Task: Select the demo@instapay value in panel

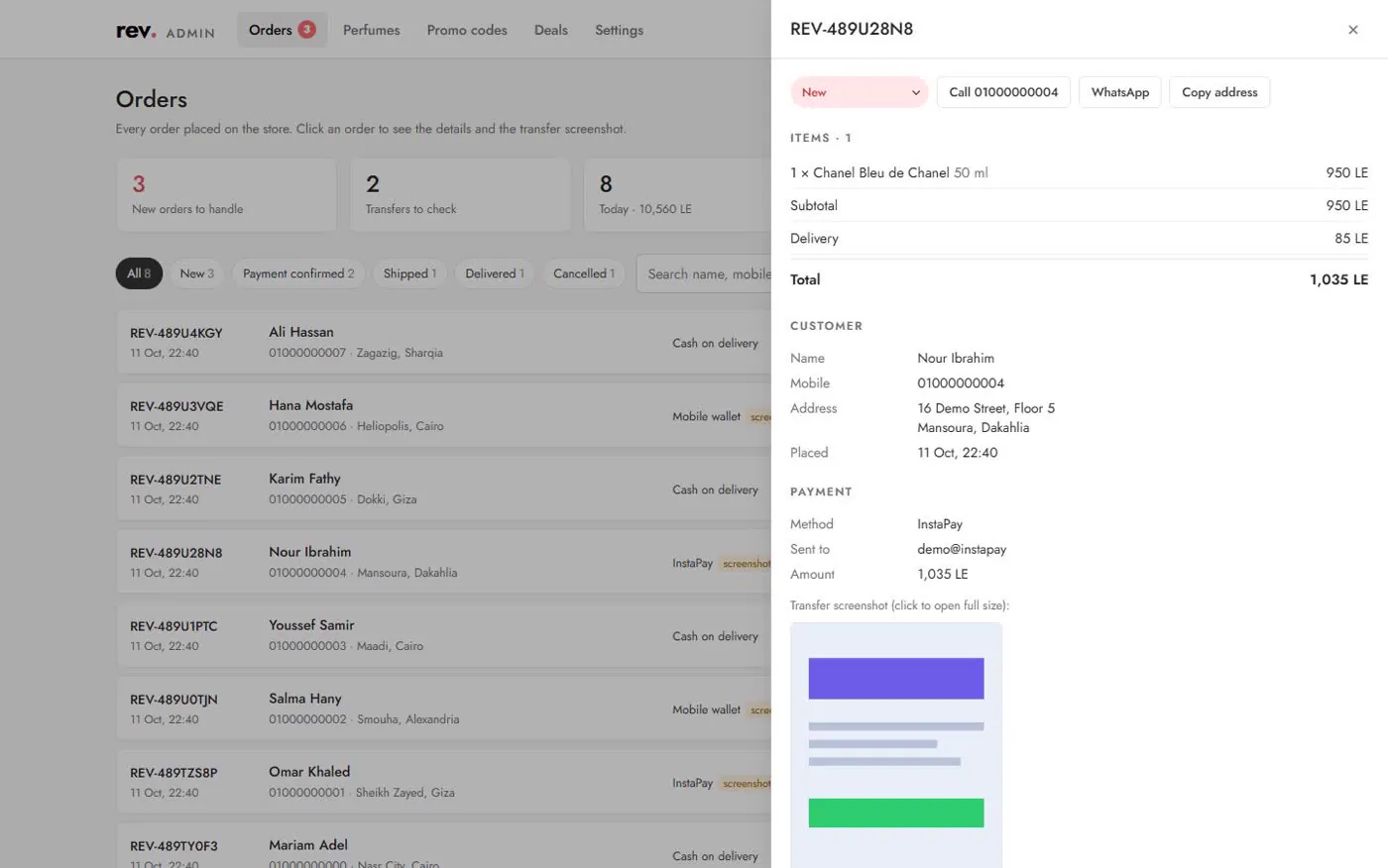Action: point(962,549)
